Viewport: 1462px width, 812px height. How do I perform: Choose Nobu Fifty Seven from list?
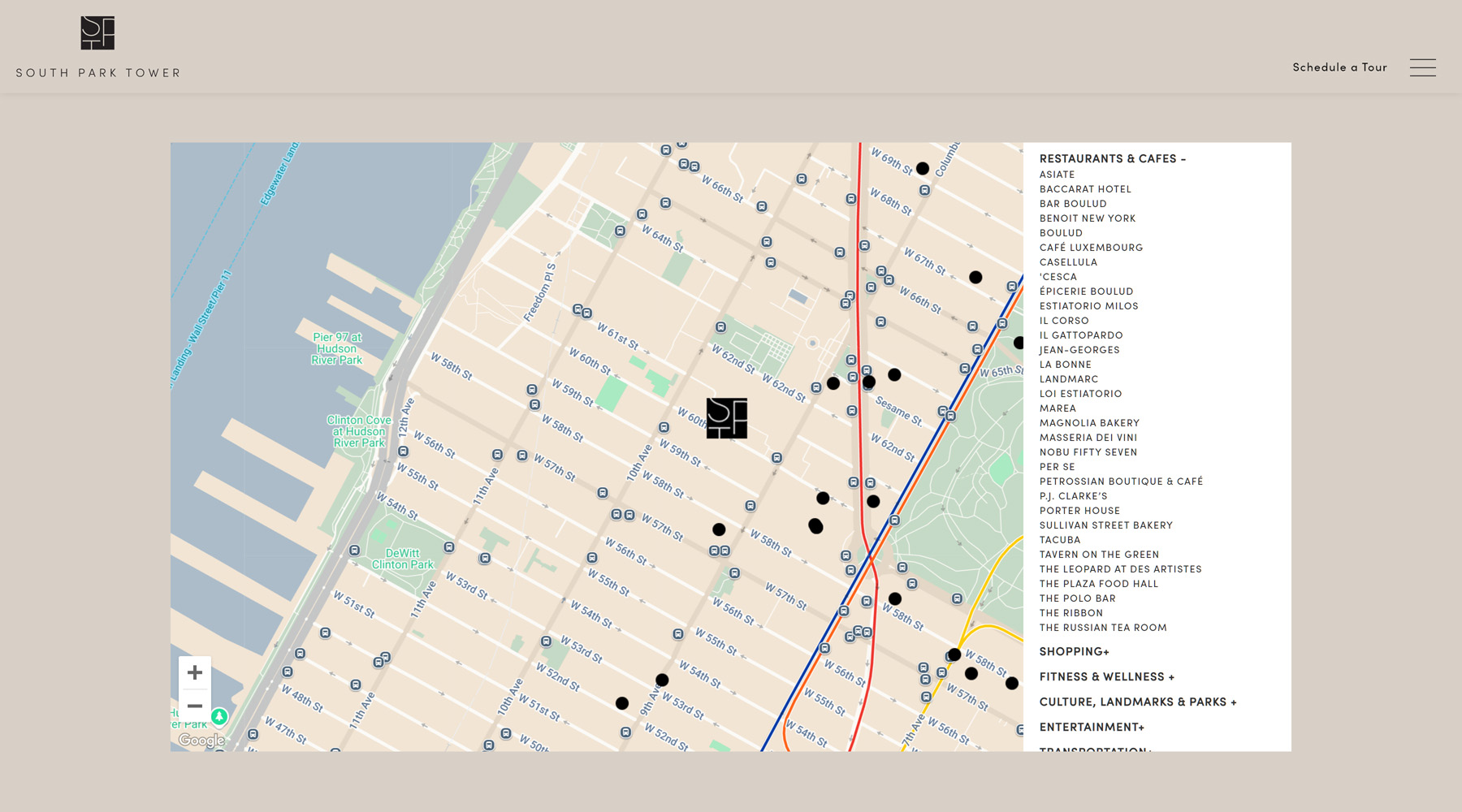[x=1088, y=452]
